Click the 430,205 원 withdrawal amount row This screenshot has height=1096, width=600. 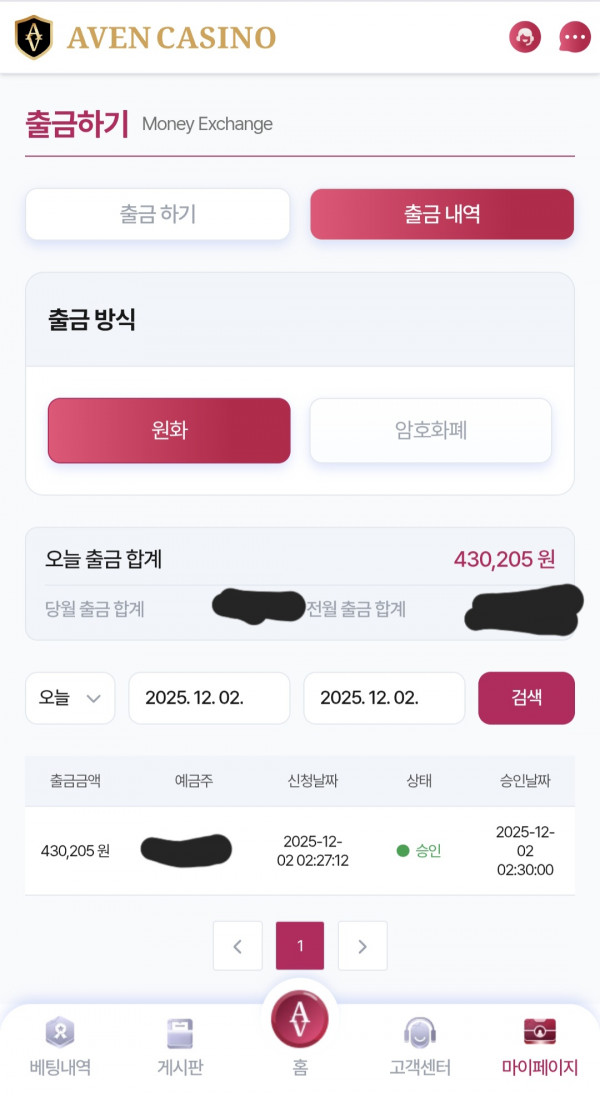(74, 851)
